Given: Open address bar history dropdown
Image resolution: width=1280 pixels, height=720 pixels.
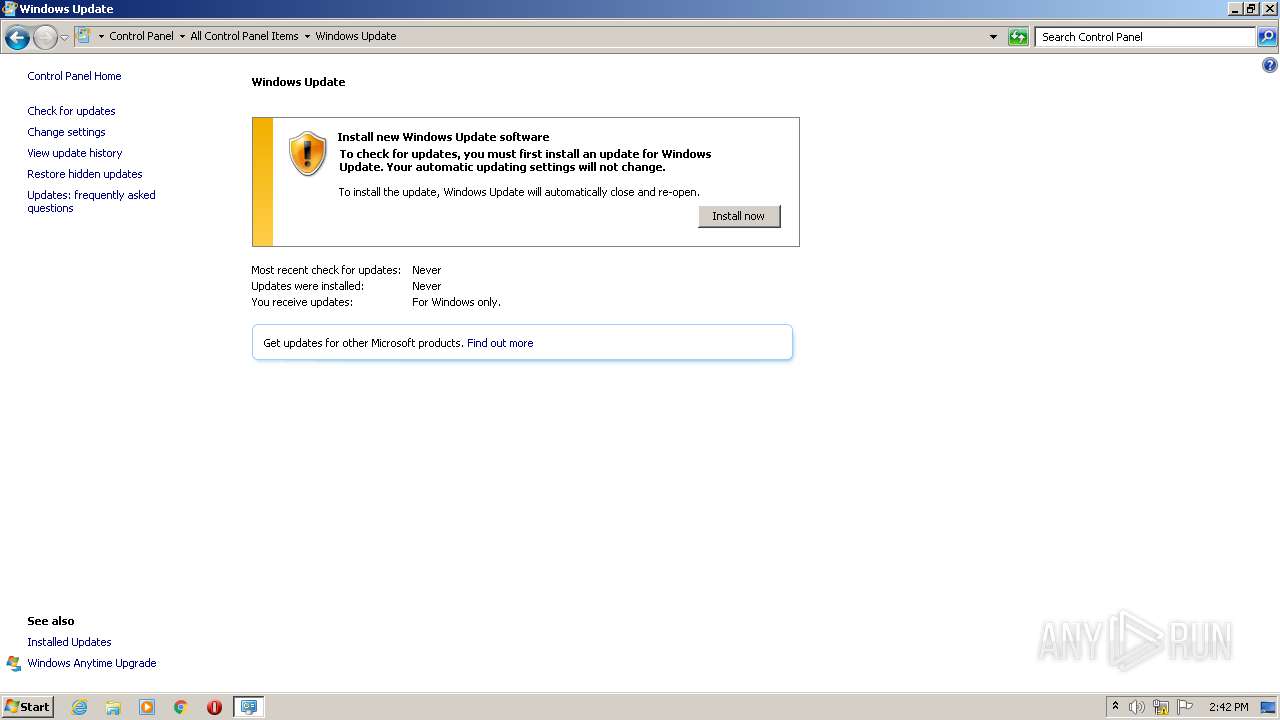Looking at the screenshot, I should [x=993, y=37].
